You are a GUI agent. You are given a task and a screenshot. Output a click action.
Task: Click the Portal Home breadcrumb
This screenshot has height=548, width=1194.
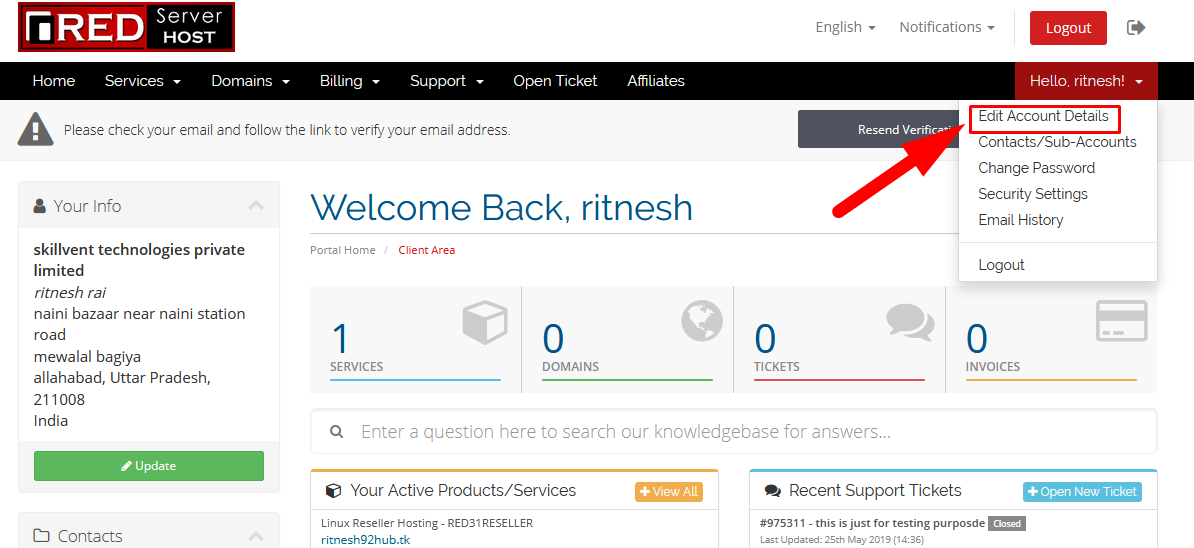(x=343, y=250)
